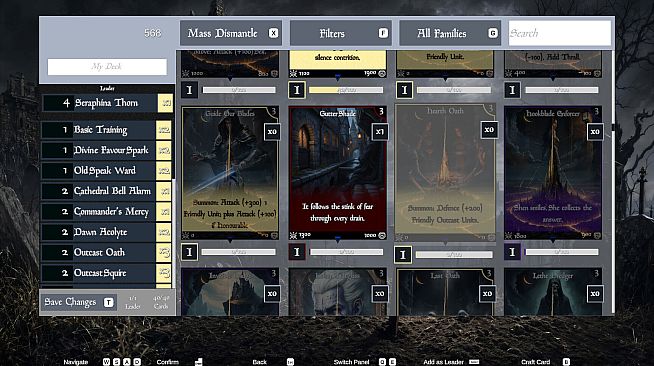Open the All Families selector

pos(450,33)
